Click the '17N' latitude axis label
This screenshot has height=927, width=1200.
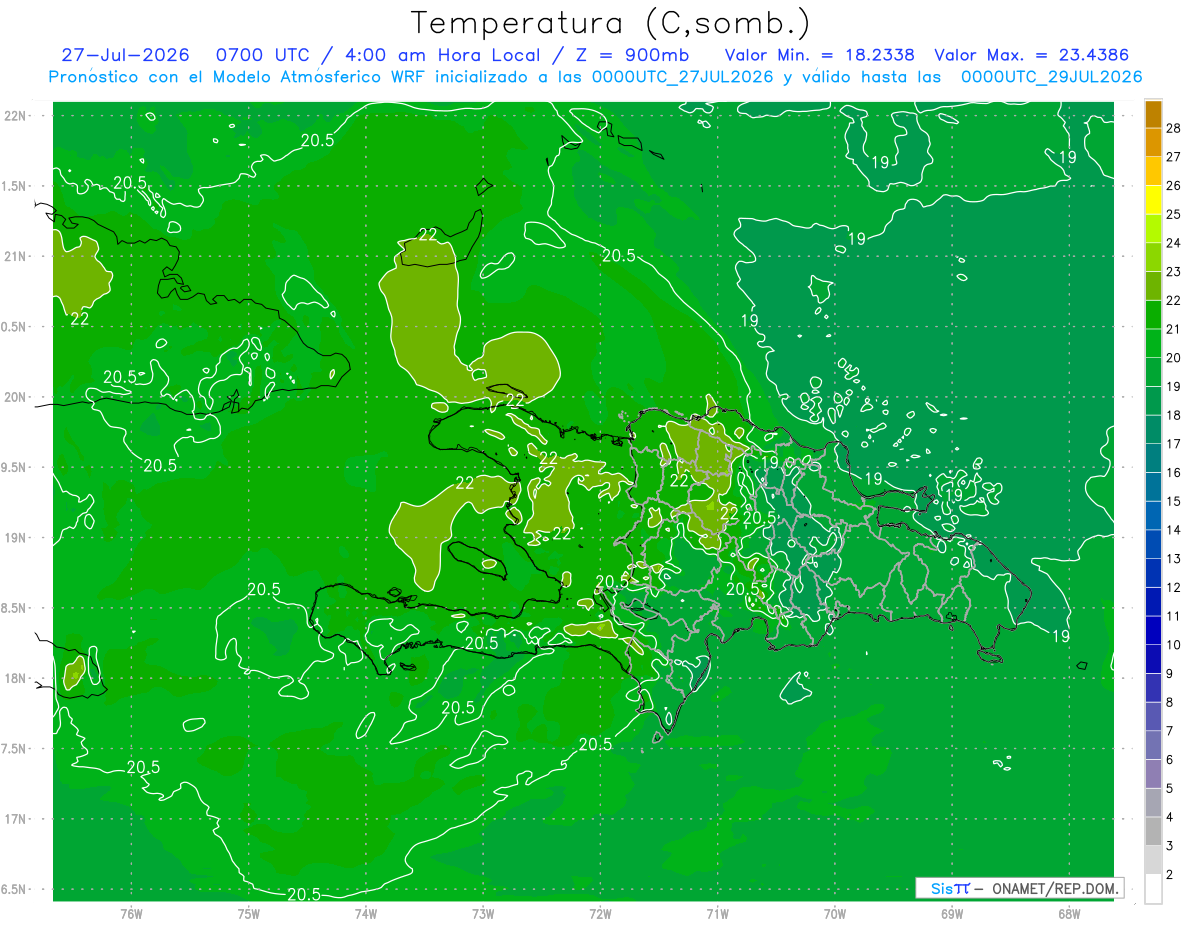tap(15, 819)
